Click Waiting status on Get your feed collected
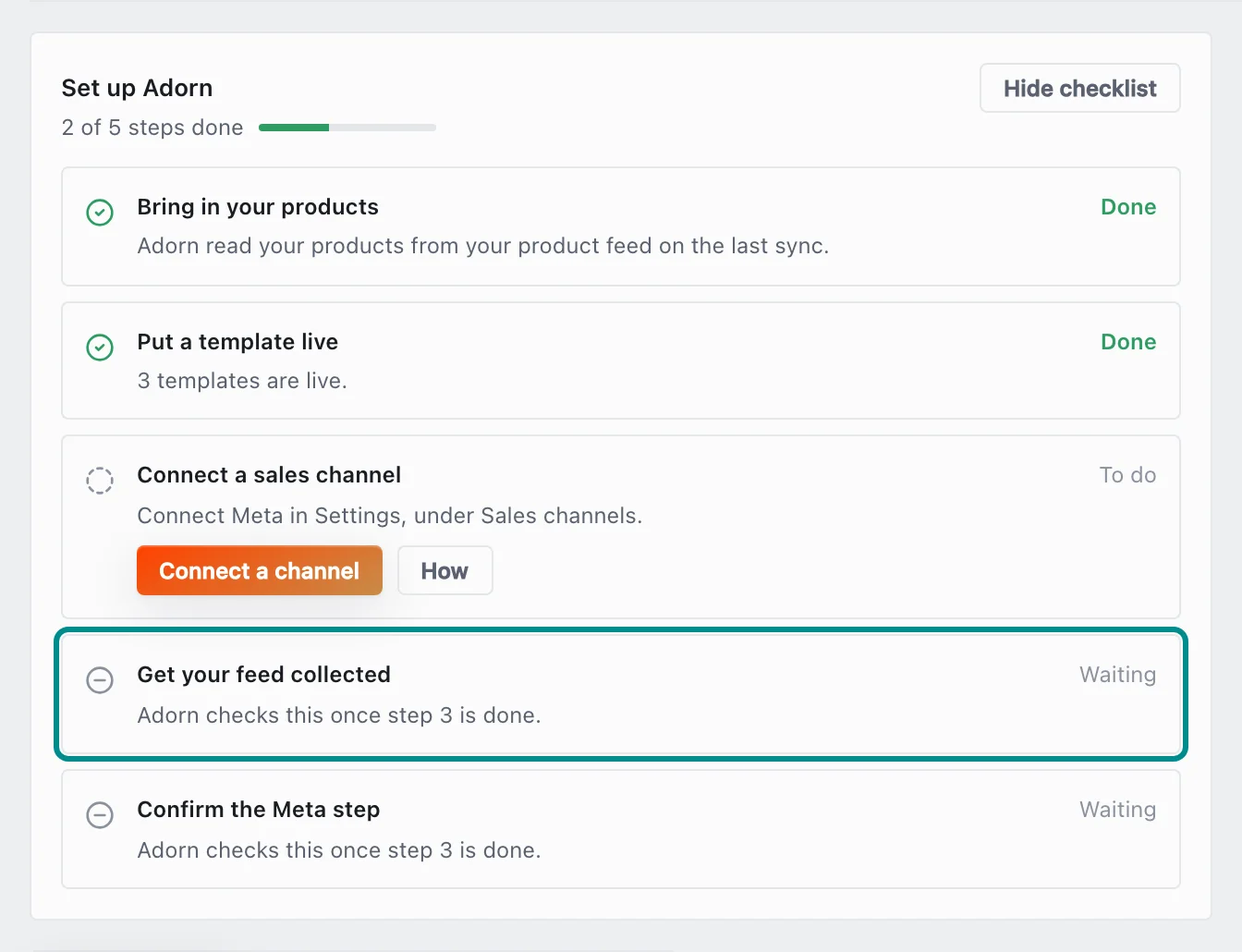The width and height of the screenshot is (1242, 952). pos(1117,675)
